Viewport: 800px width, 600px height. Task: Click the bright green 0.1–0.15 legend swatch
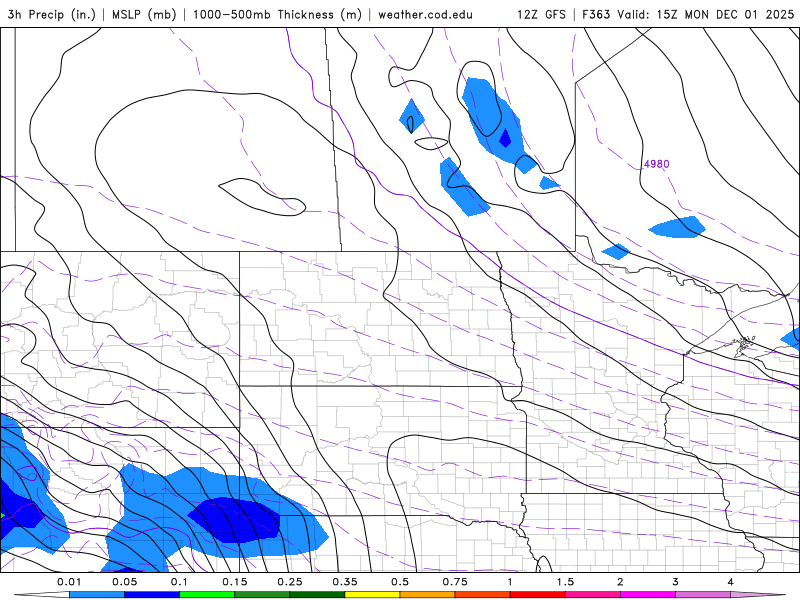pyautogui.click(x=207, y=595)
